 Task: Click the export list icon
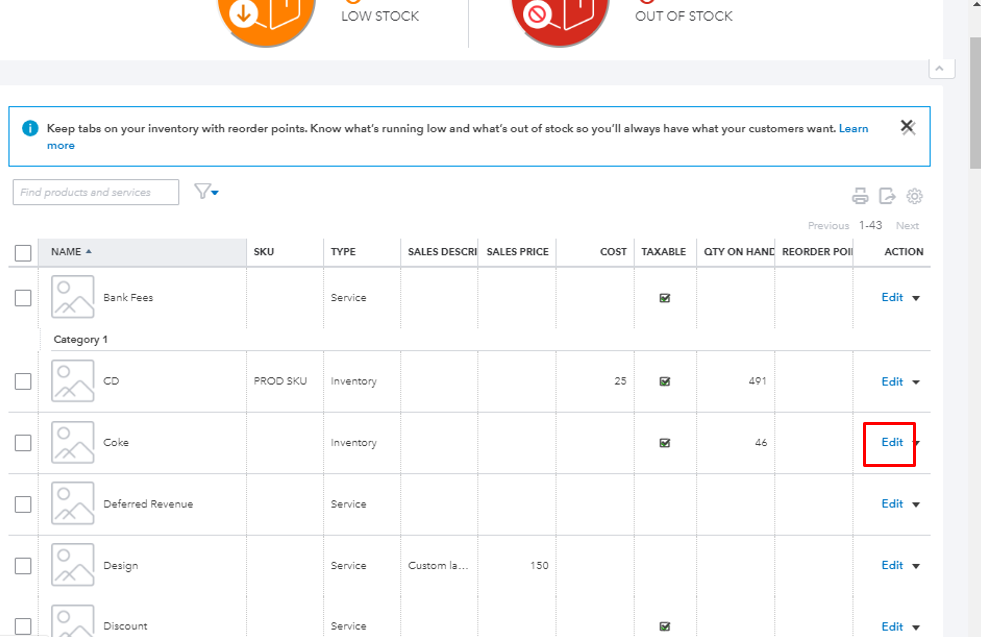point(887,196)
